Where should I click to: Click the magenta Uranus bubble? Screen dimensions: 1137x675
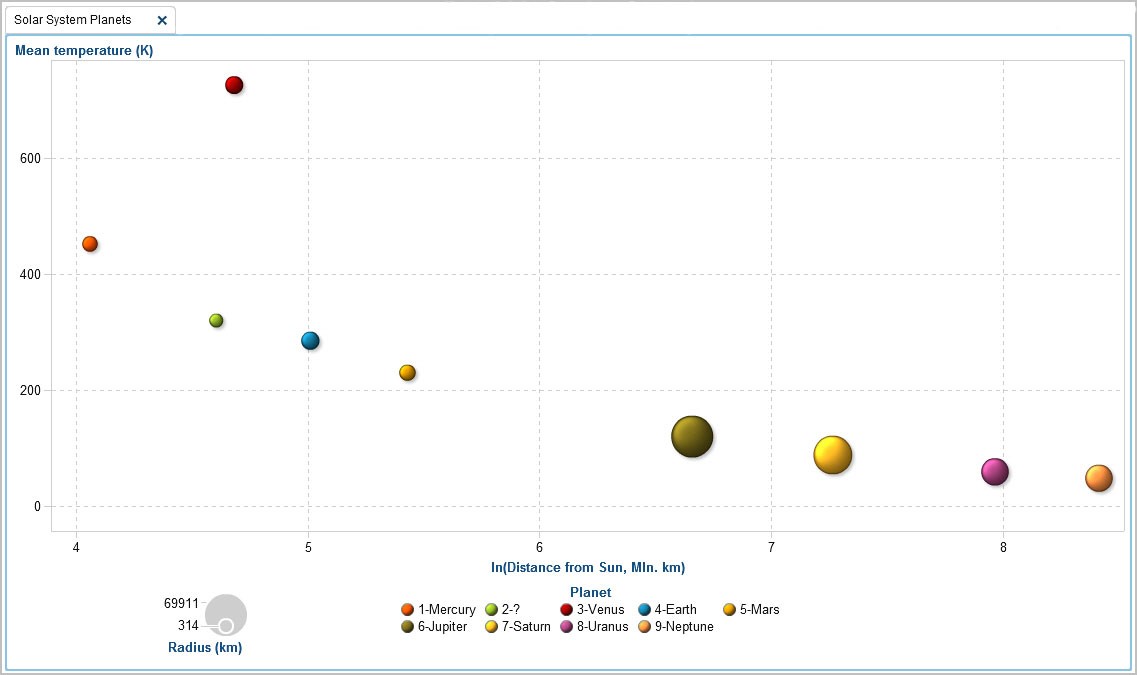point(994,472)
